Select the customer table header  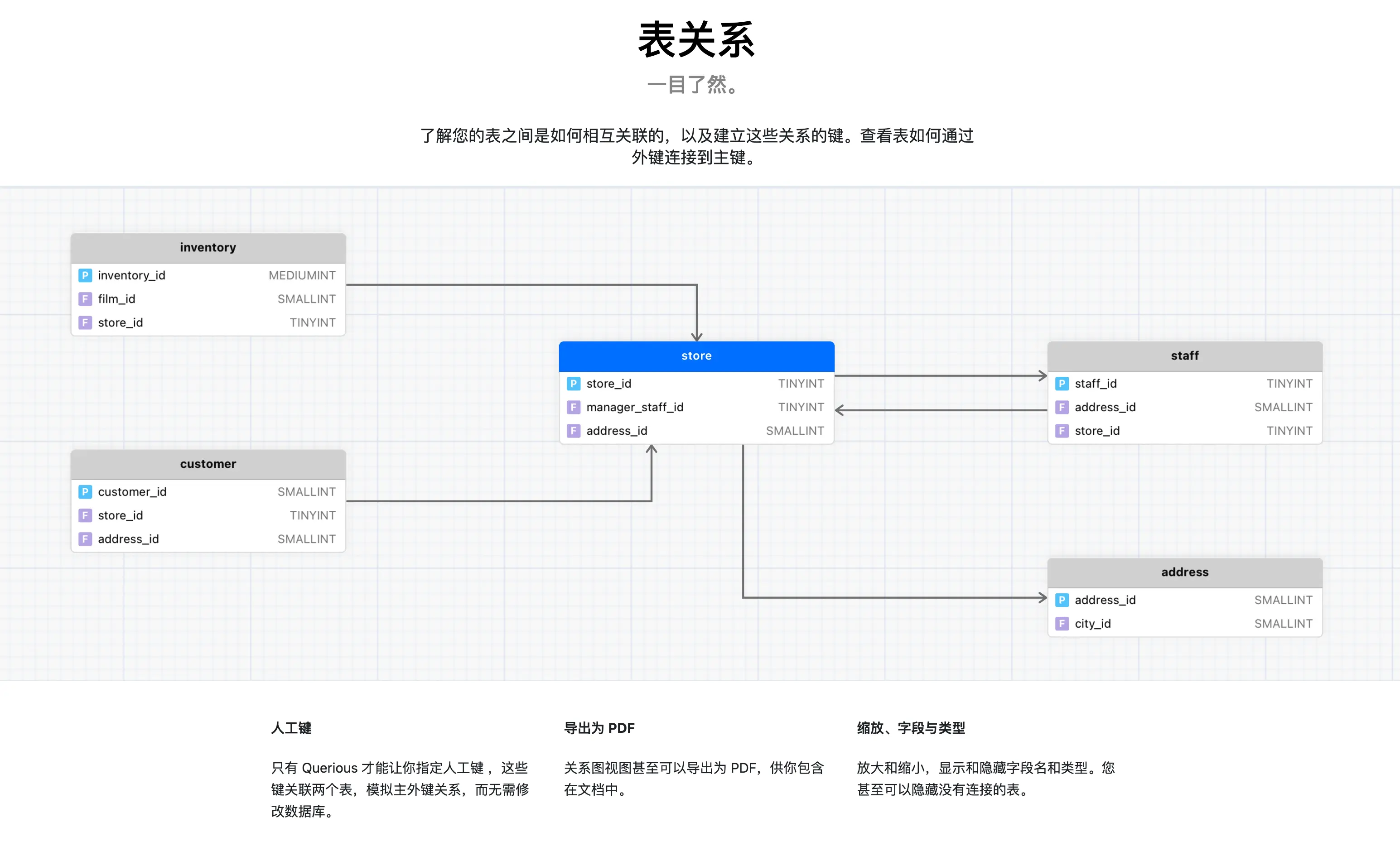208,464
